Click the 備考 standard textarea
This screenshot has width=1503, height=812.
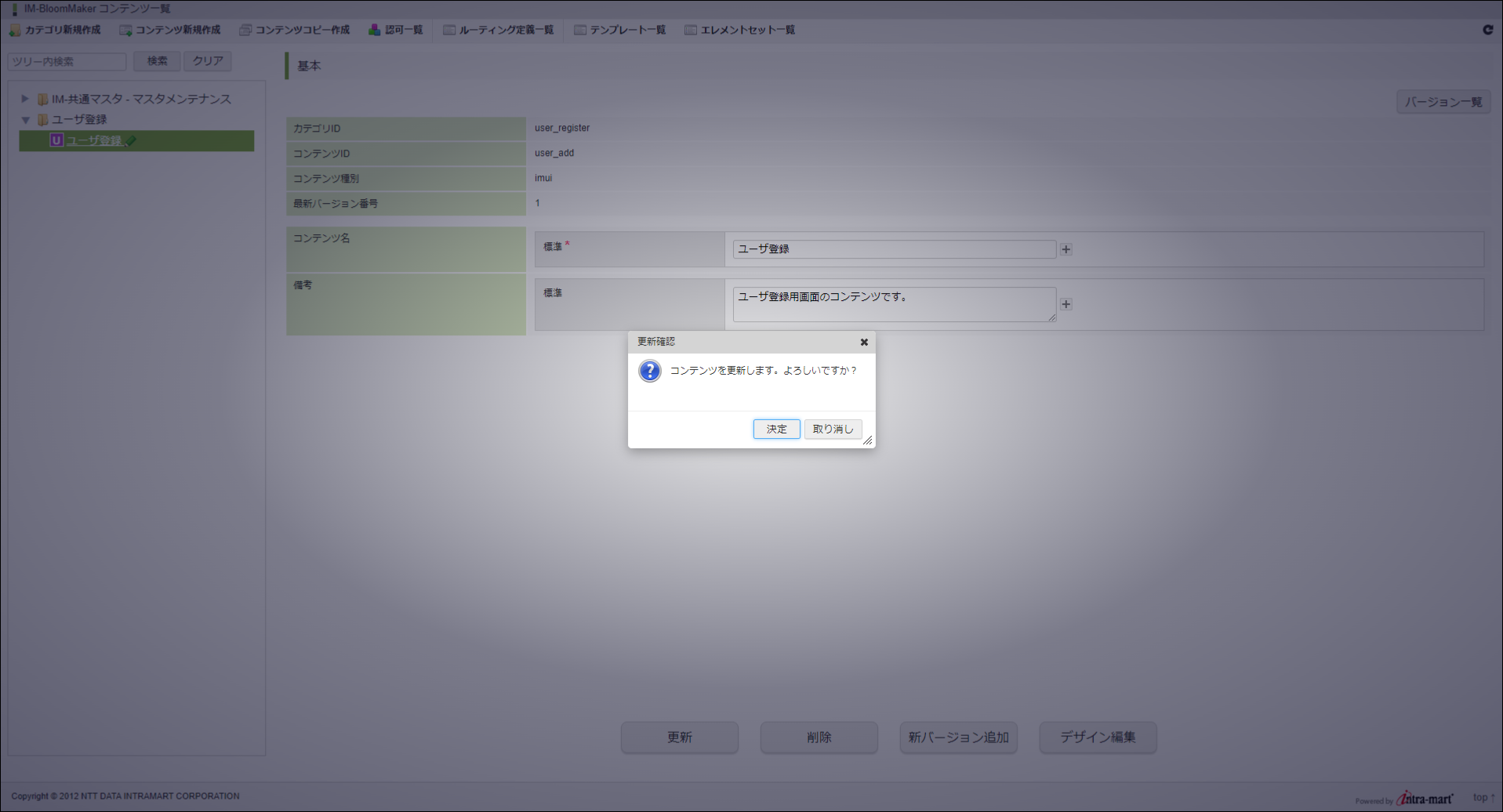coord(895,304)
